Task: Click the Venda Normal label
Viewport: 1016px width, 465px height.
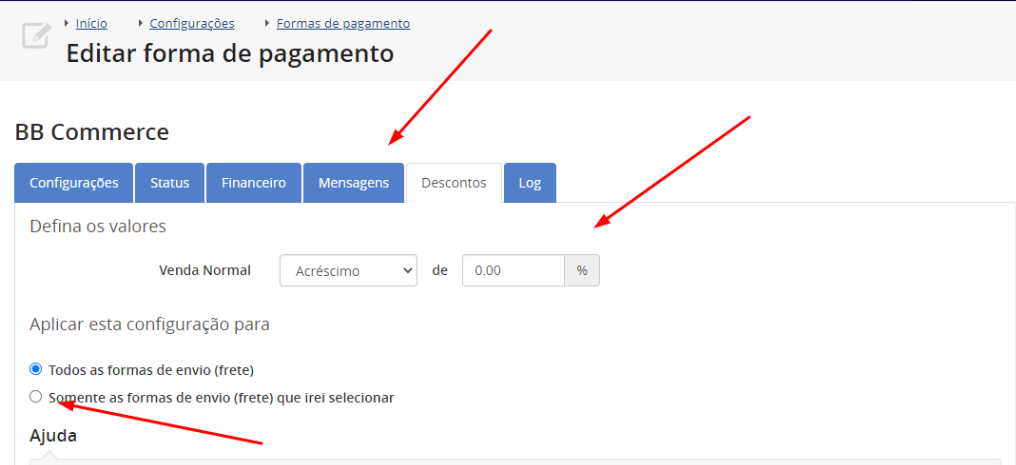Action: click(205, 271)
